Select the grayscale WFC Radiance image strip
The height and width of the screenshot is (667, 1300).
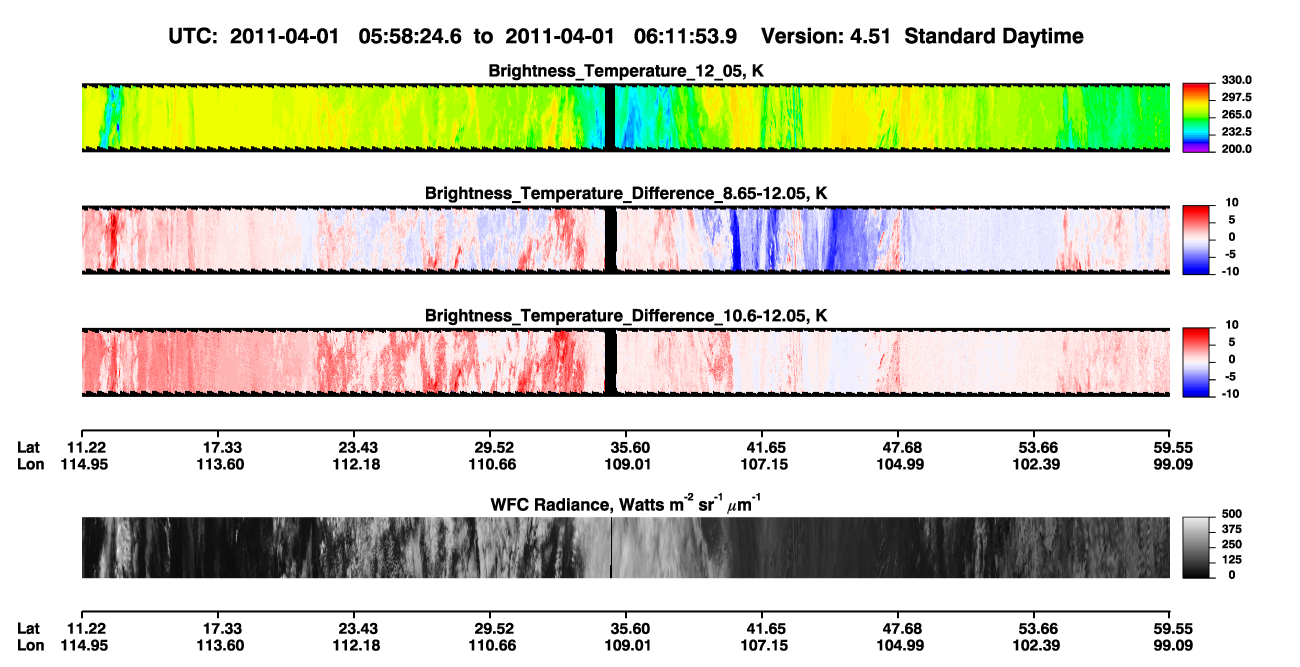626,547
